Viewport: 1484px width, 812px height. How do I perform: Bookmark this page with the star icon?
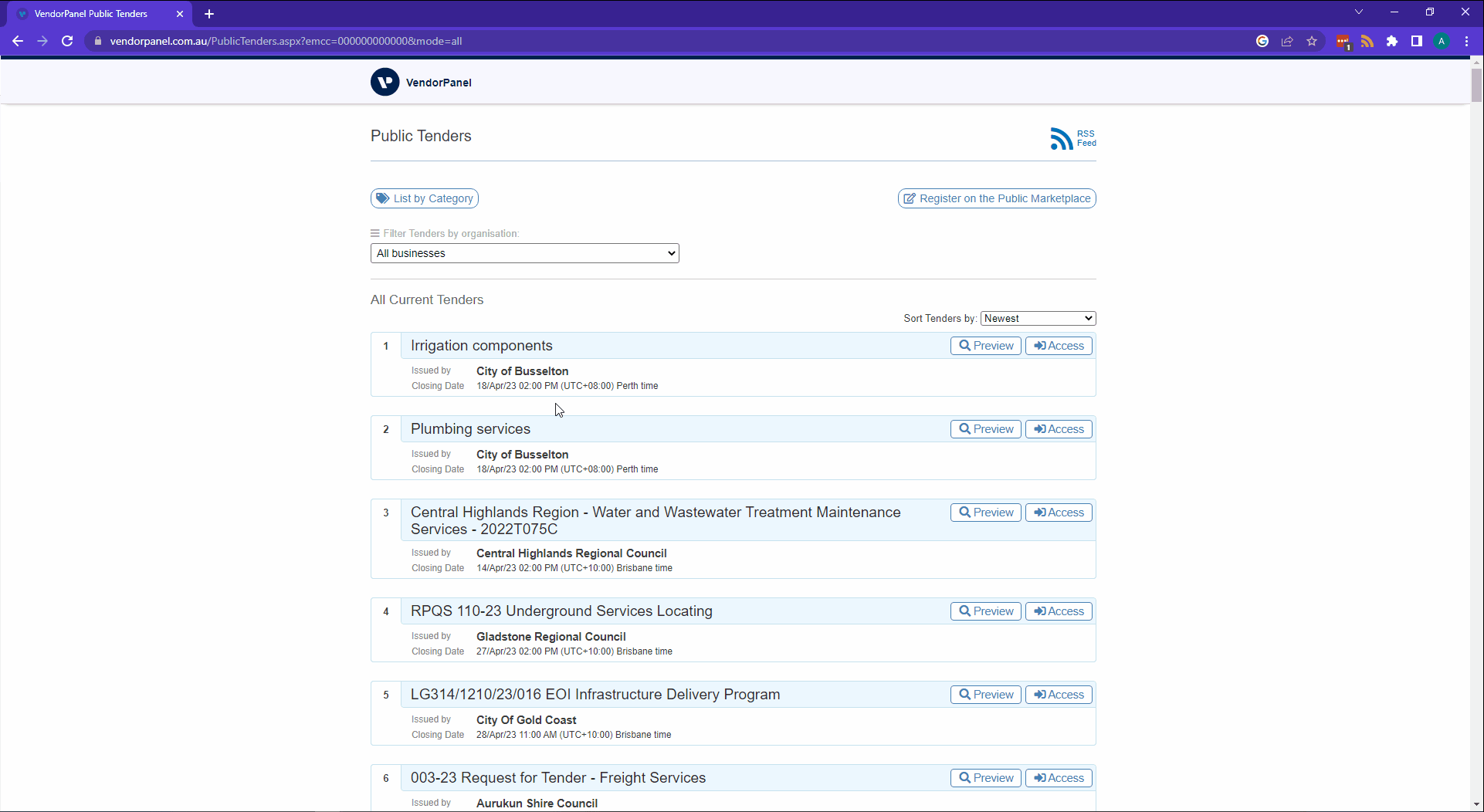click(1312, 41)
